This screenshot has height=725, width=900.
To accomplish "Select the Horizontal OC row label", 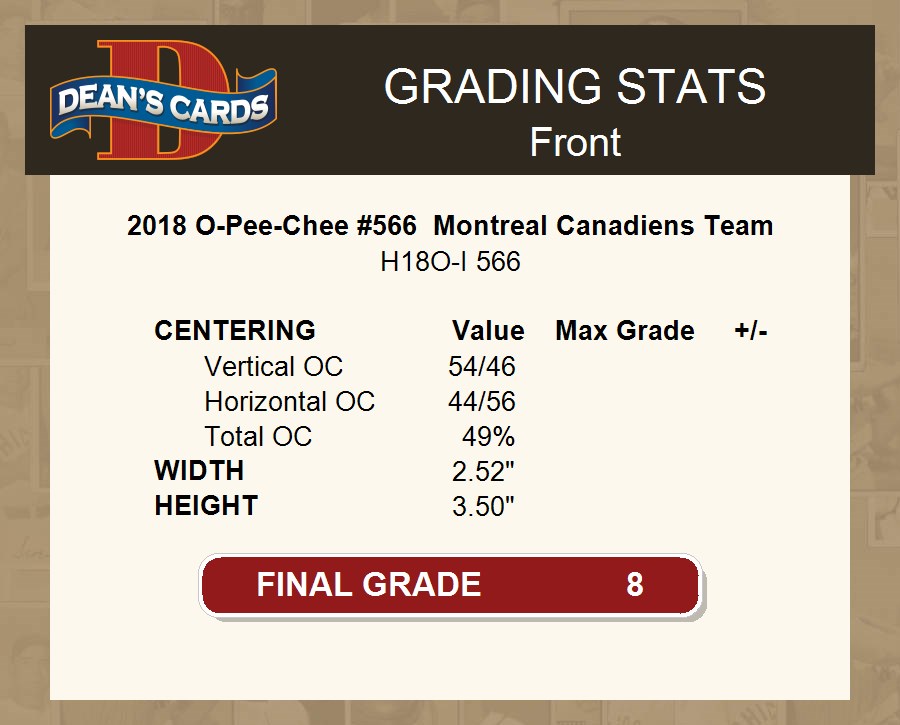I will point(289,402).
